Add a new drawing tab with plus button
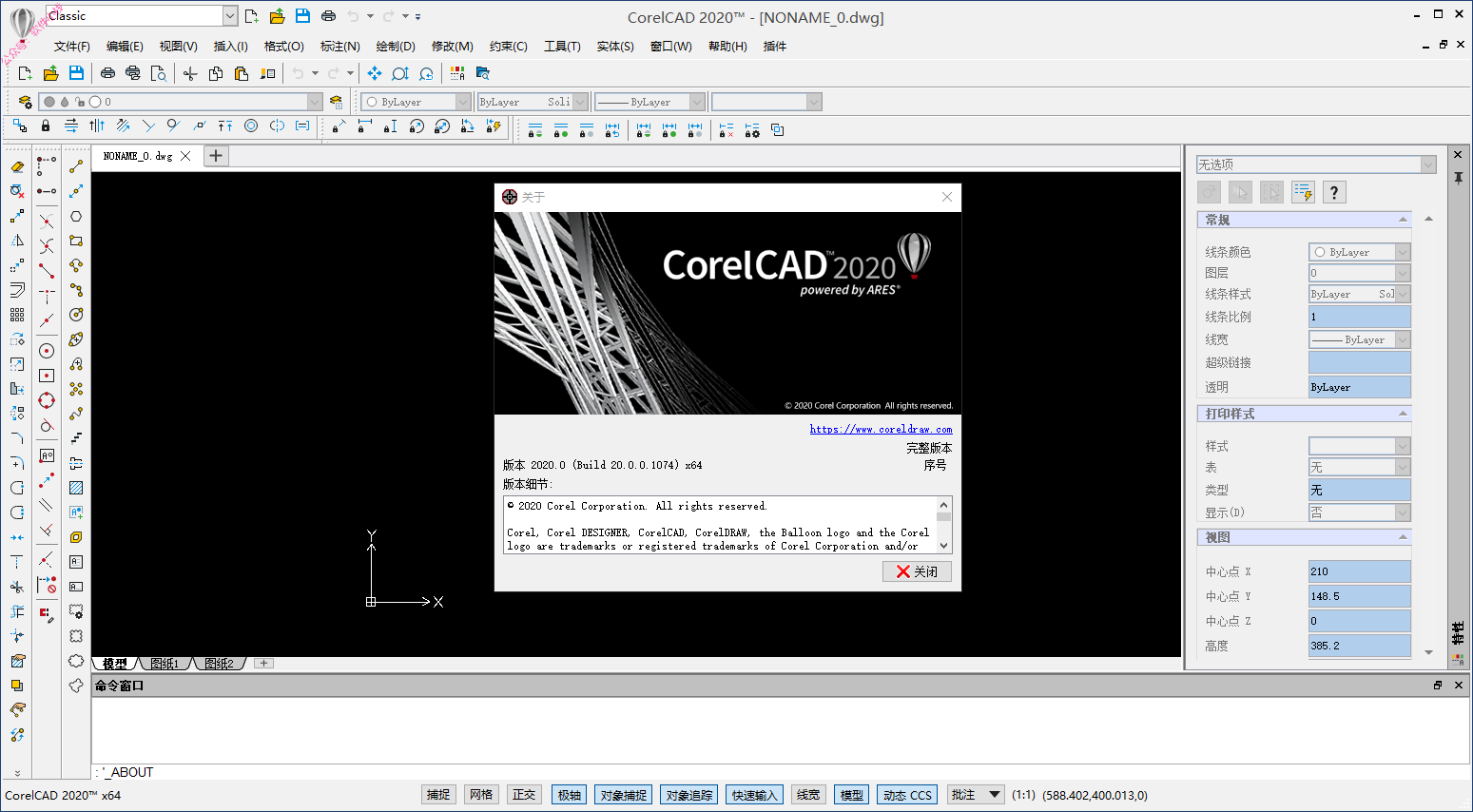The width and height of the screenshot is (1473, 812). tap(216, 156)
